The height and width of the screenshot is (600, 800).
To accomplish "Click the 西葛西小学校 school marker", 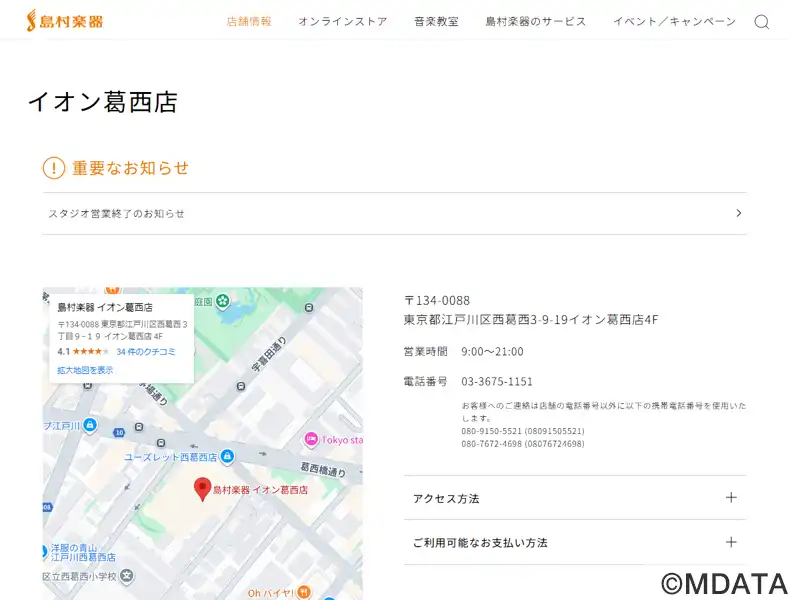I will tap(127, 576).
